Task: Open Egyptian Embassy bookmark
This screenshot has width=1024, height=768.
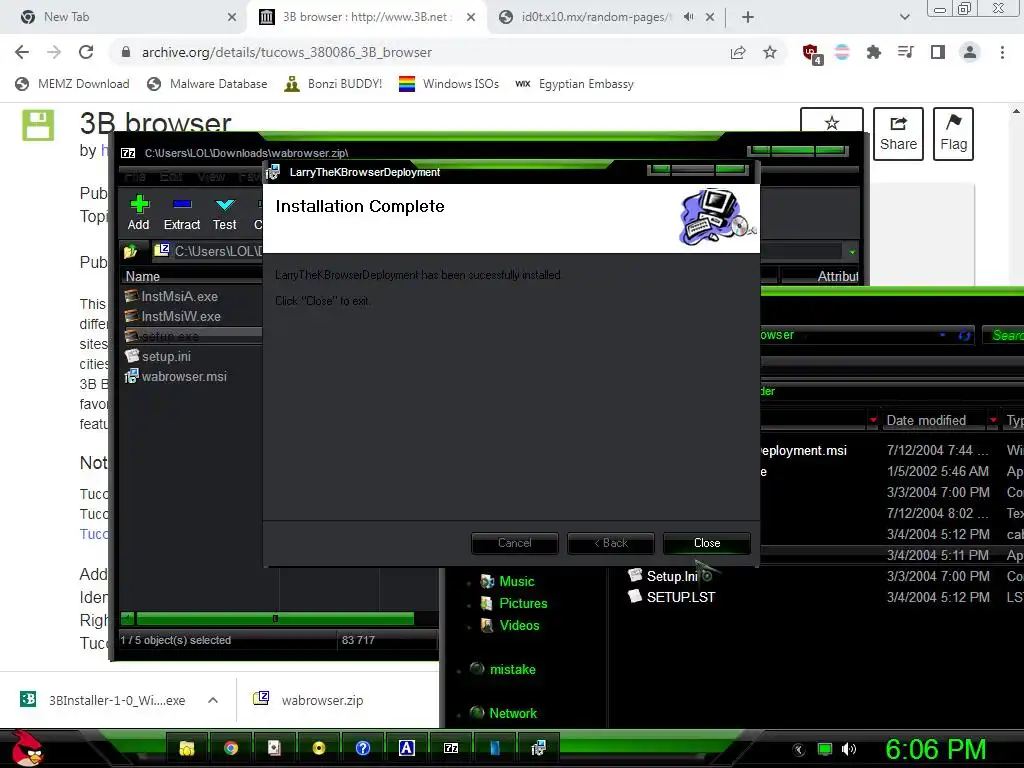Action: click(575, 84)
